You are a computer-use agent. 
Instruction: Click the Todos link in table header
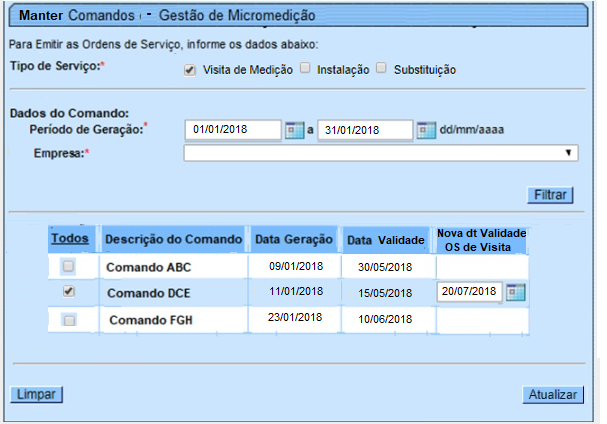coord(70,238)
